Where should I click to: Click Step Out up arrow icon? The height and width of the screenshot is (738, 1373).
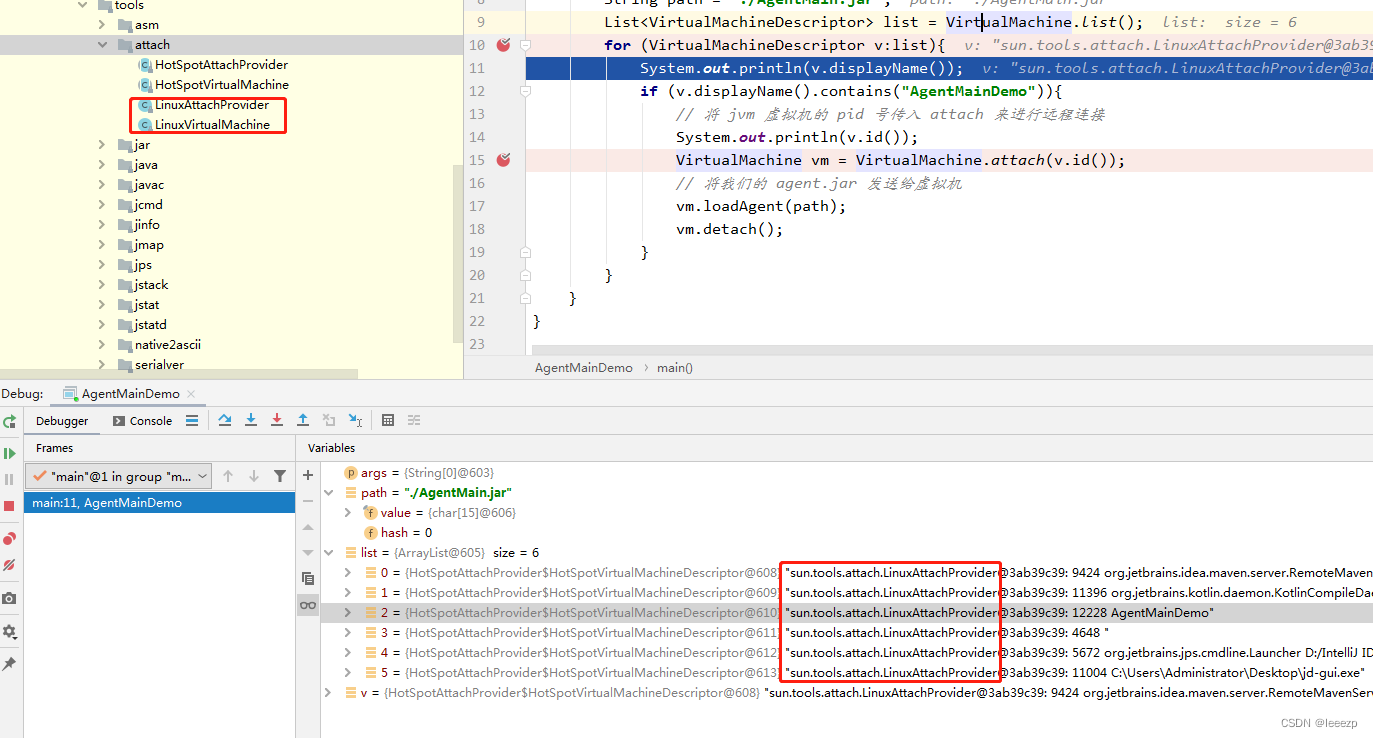303,421
